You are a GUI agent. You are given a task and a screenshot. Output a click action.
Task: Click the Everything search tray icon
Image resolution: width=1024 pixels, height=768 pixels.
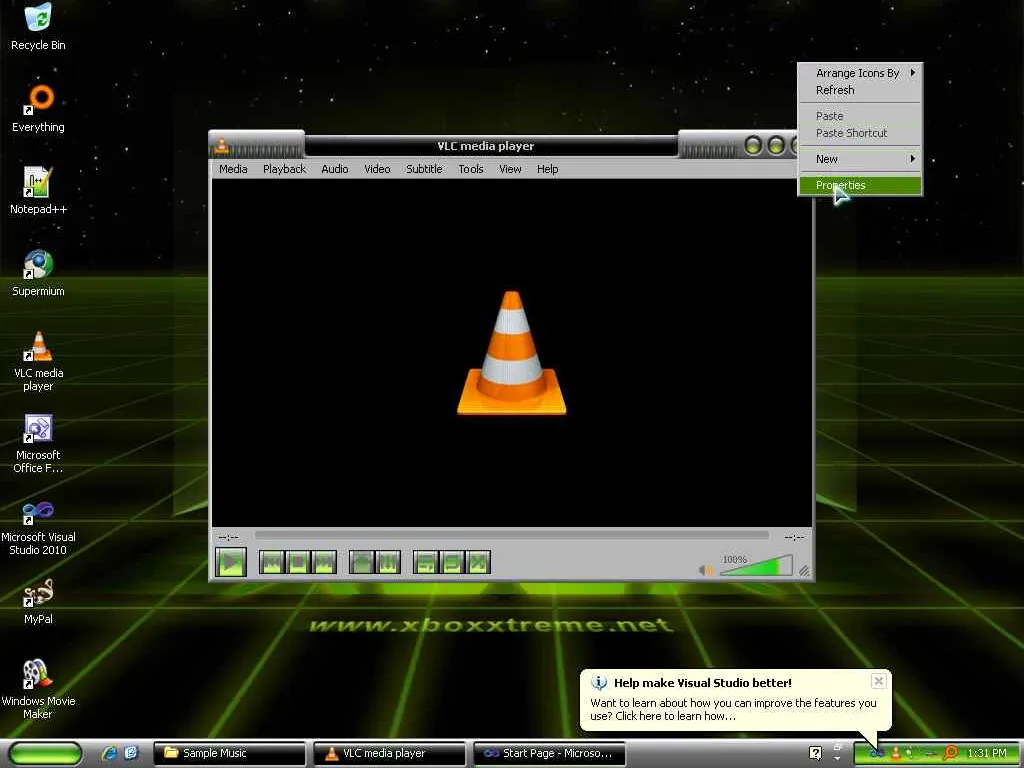tap(950, 754)
